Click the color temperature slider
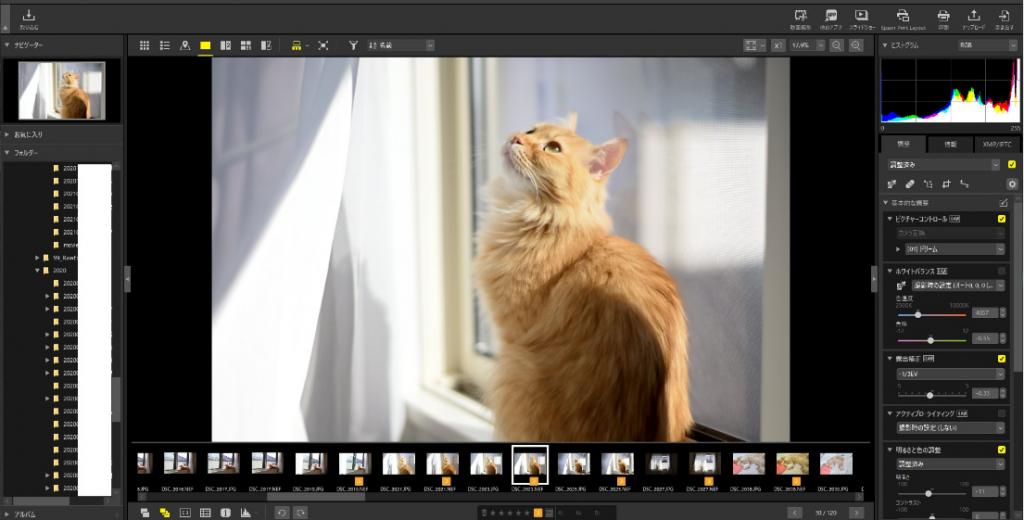The width and height of the screenshot is (1024, 520). [x=918, y=315]
